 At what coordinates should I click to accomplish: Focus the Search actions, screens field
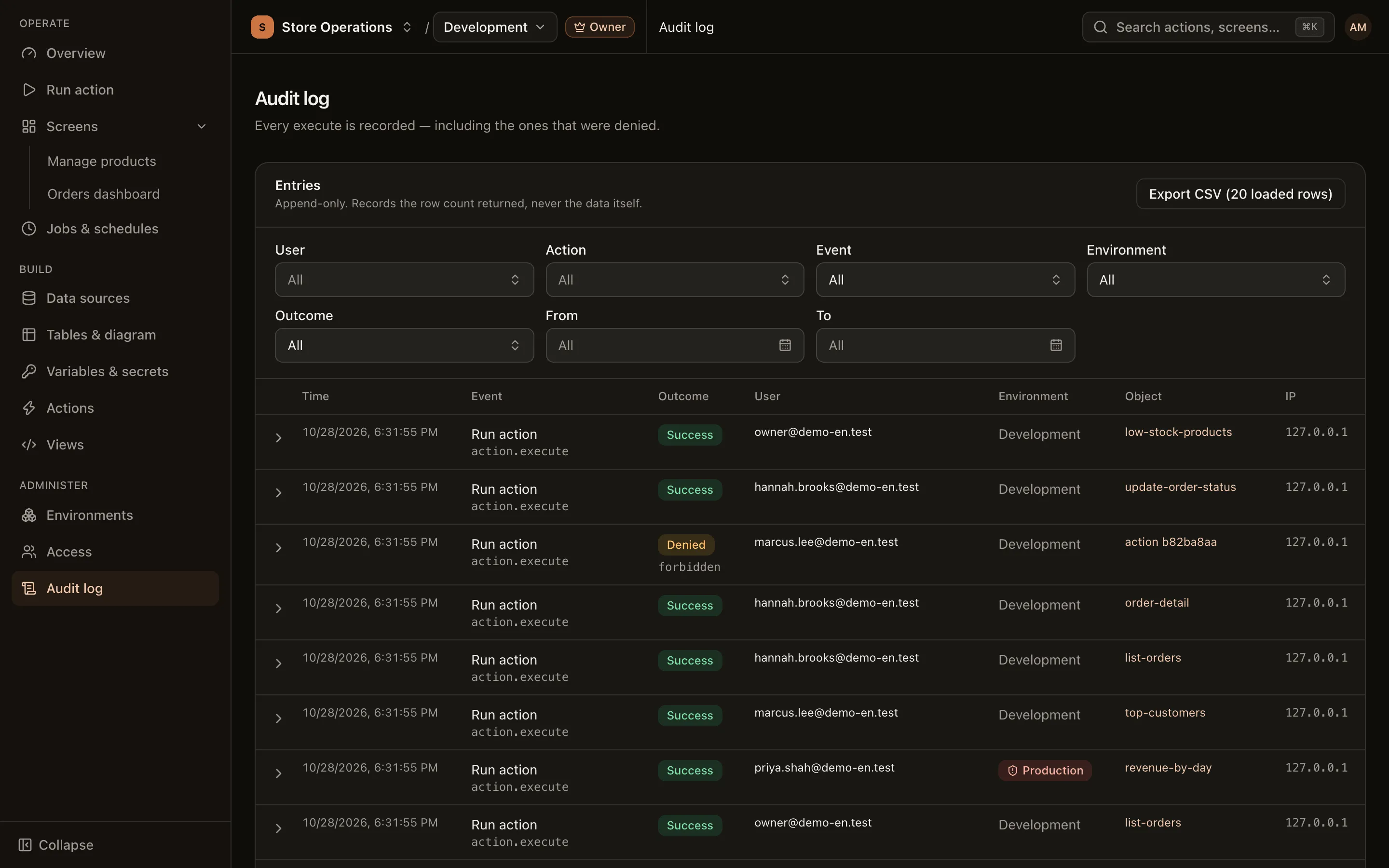coord(1208,27)
